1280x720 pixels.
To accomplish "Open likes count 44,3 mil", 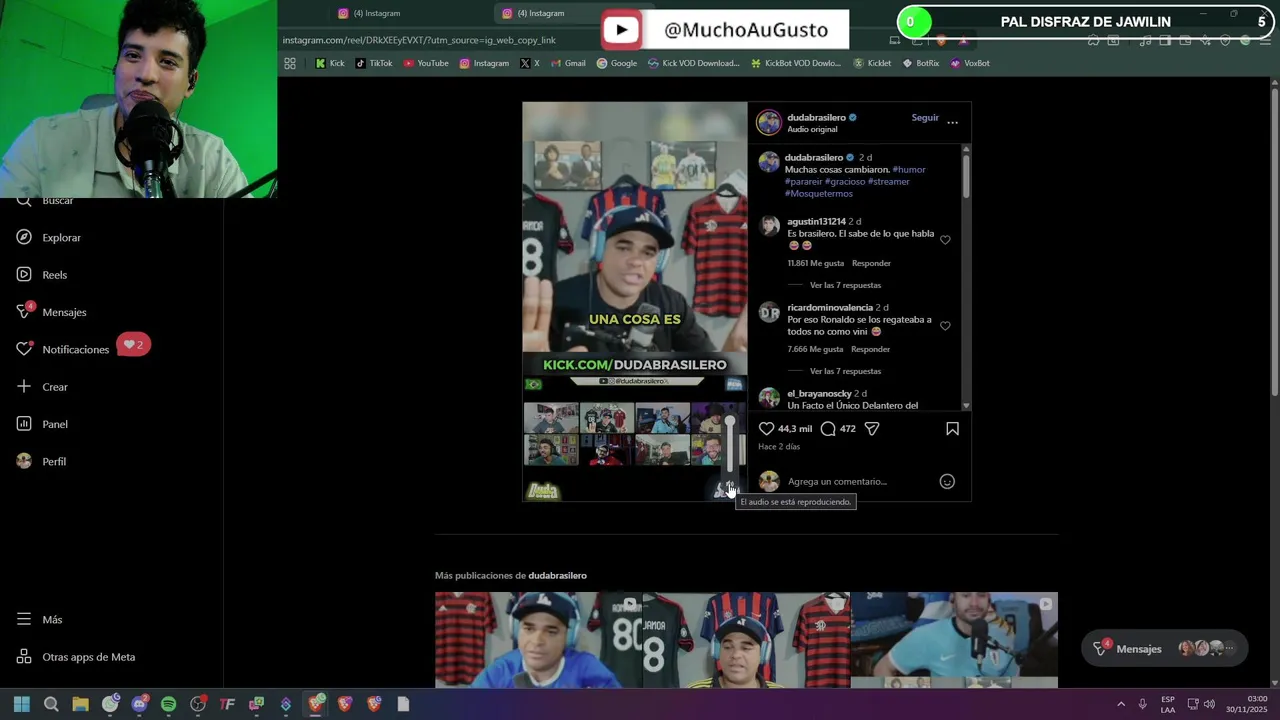I will [x=795, y=429].
